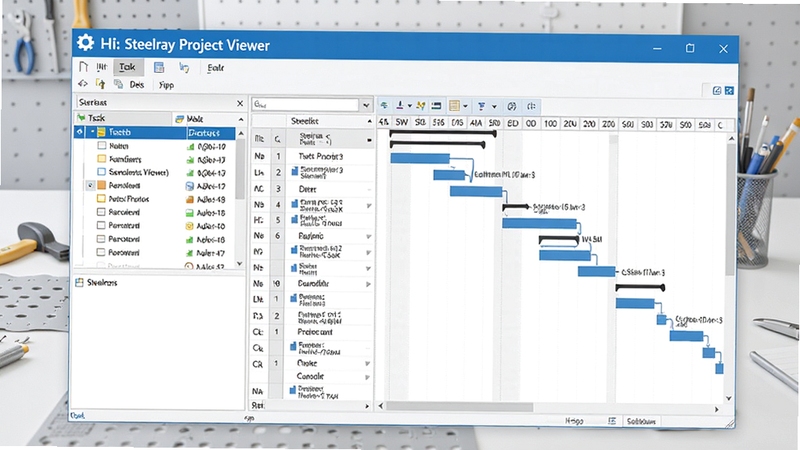
Task: Click the blue circle marker left of the selected tree row
Action: point(80,132)
